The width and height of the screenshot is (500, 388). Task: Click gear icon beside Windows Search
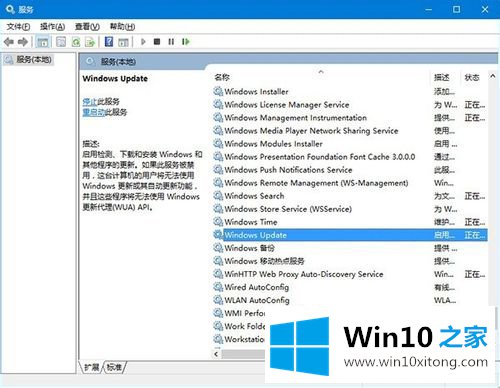(x=218, y=195)
